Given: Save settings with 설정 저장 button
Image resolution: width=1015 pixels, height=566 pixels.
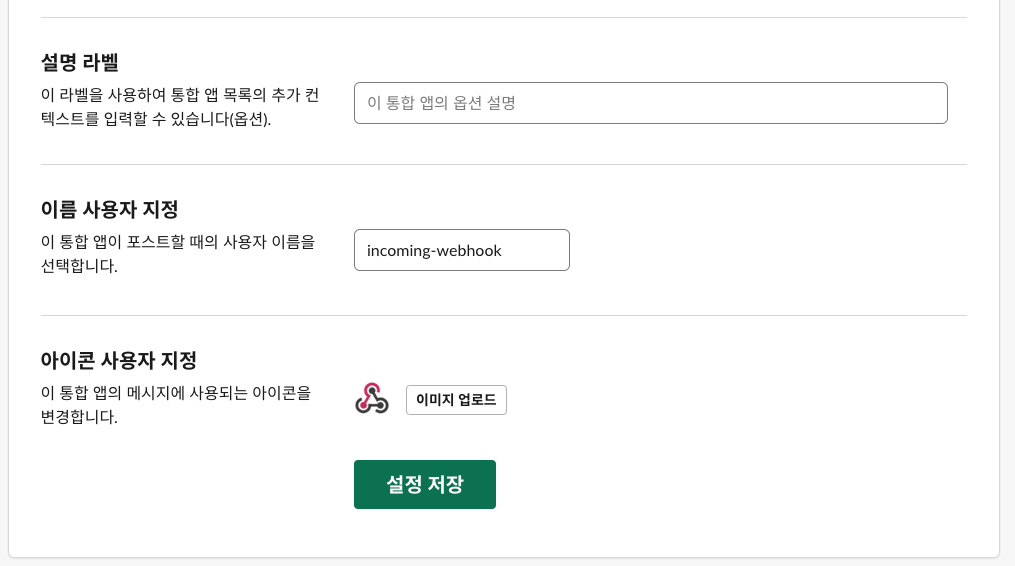Looking at the screenshot, I should click(424, 484).
